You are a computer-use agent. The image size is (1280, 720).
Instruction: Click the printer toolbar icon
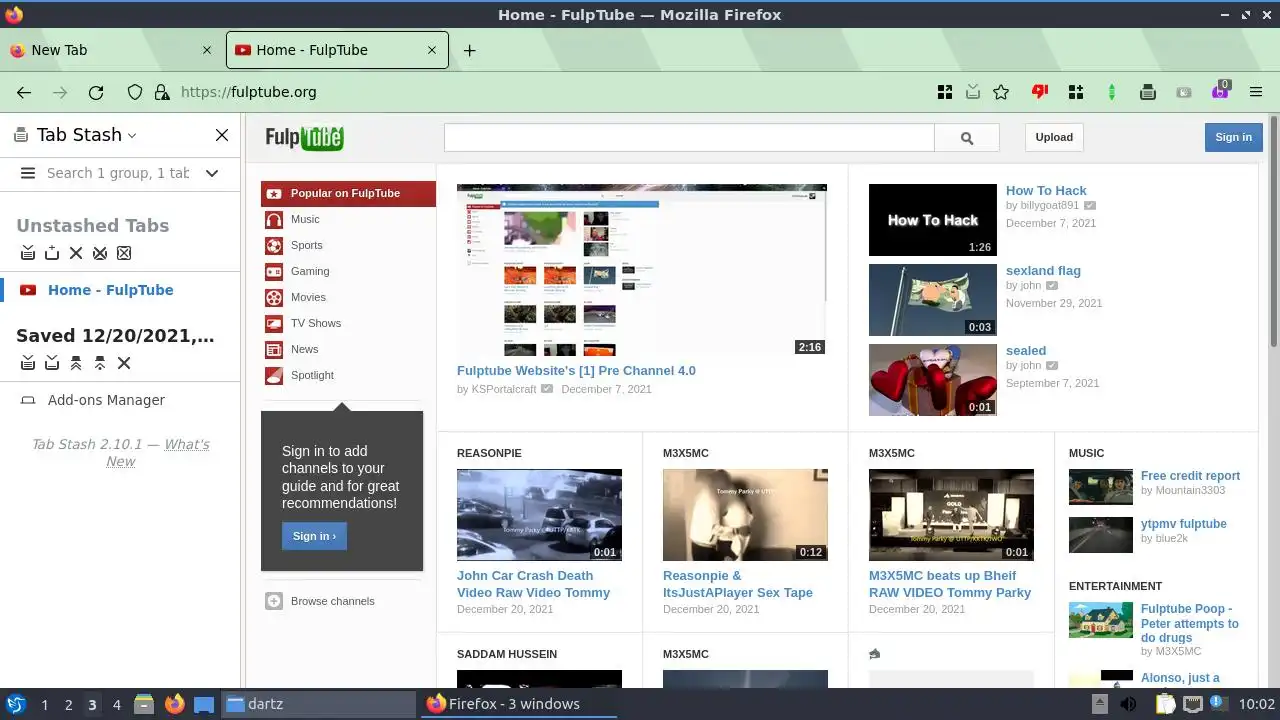coord(1148,92)
